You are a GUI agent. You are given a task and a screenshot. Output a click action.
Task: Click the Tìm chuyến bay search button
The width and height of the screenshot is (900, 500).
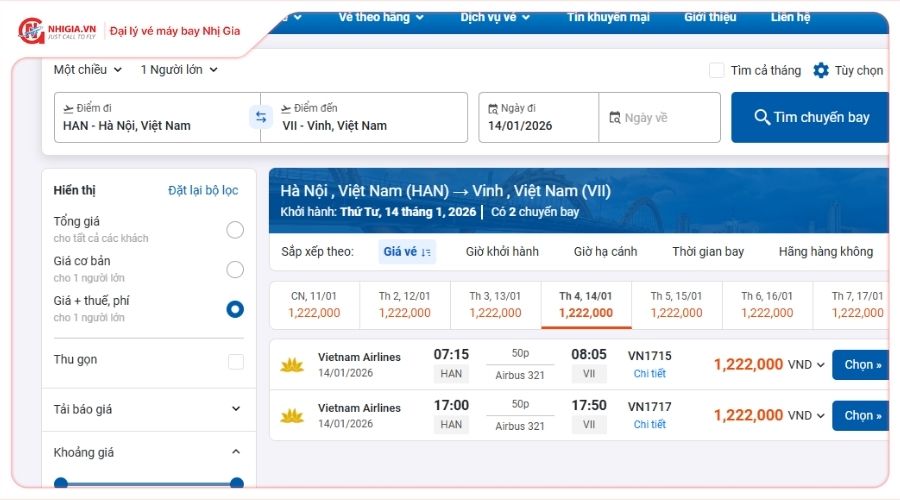[810, 117]
